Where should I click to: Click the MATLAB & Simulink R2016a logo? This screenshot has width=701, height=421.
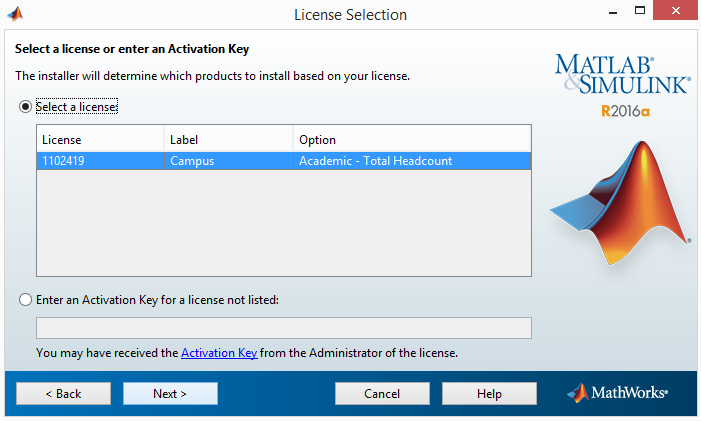coord(622,84)
